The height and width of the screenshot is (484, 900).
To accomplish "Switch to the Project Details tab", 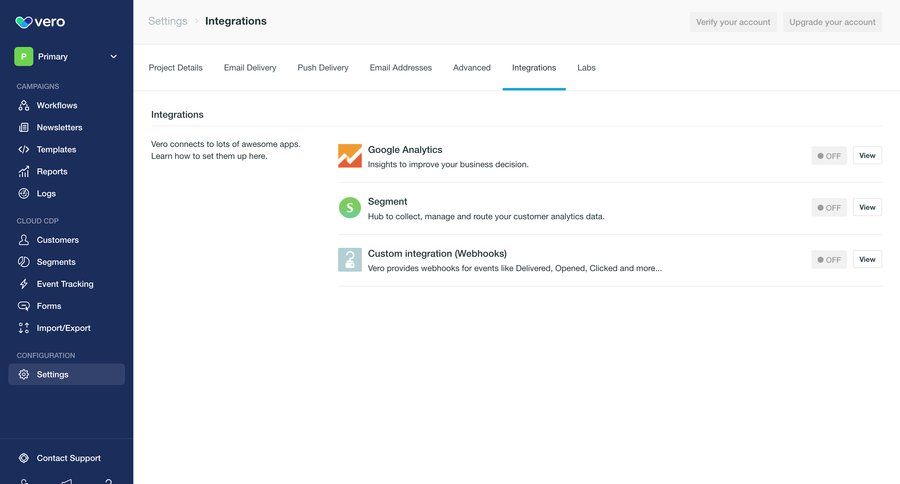I will [176, 68].
